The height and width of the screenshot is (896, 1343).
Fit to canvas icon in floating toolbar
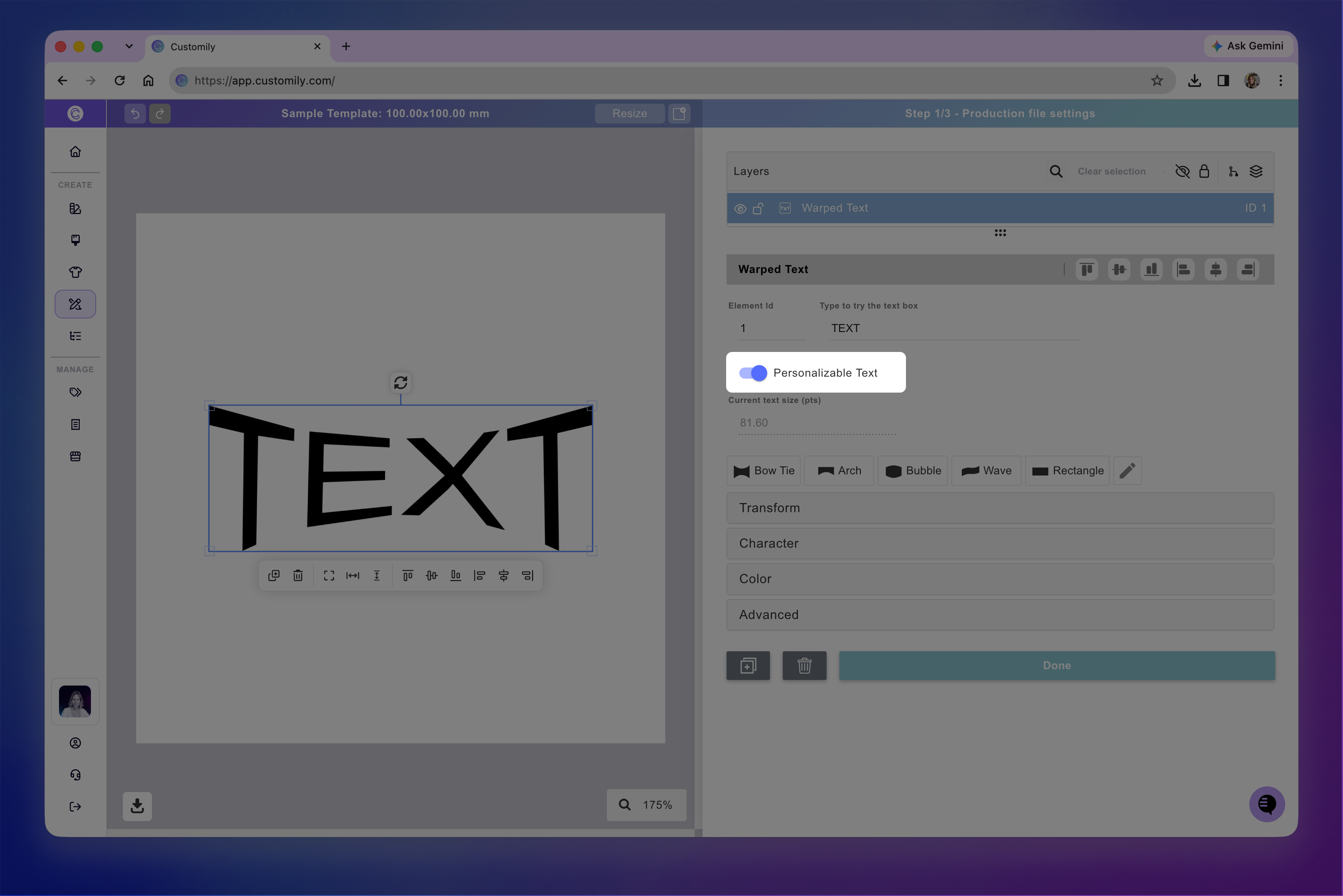tap(329, 576)
